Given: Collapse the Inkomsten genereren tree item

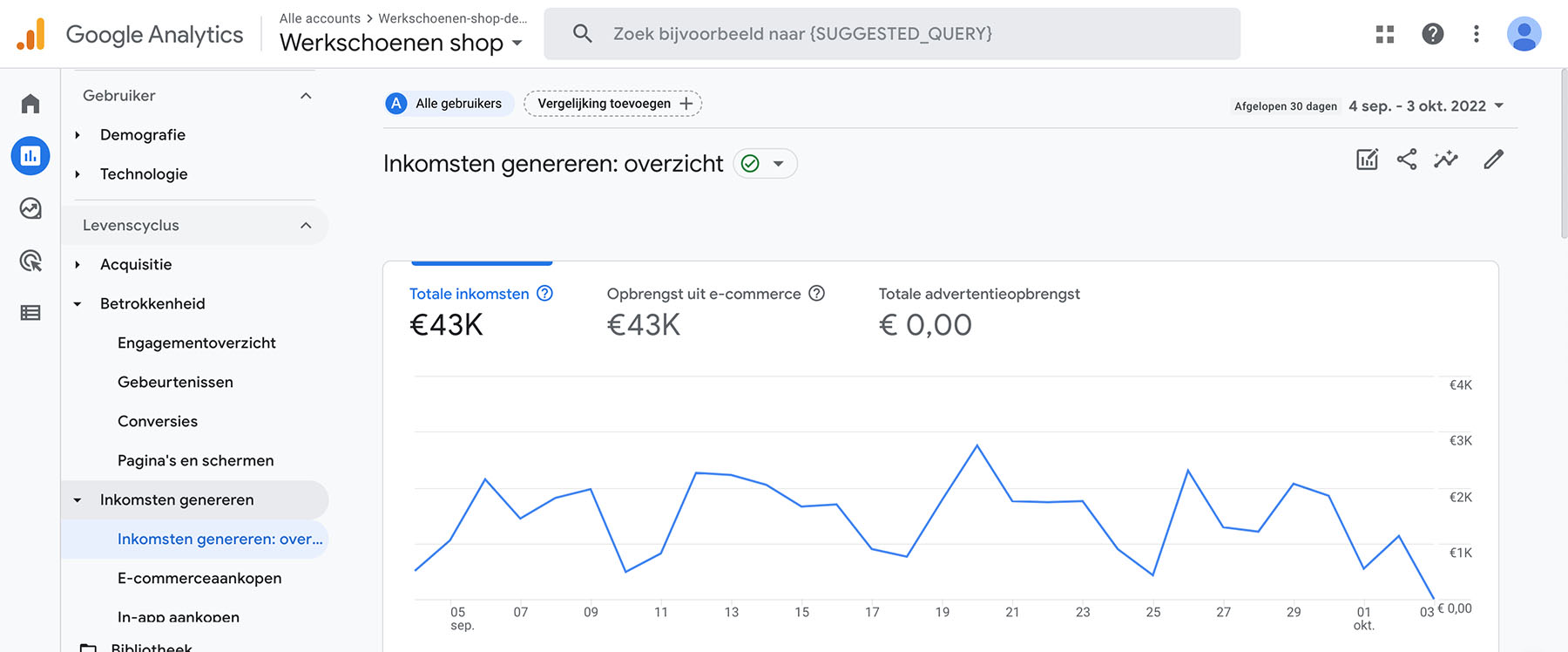Looking at the screenshot, I should (x=78, y=500).
